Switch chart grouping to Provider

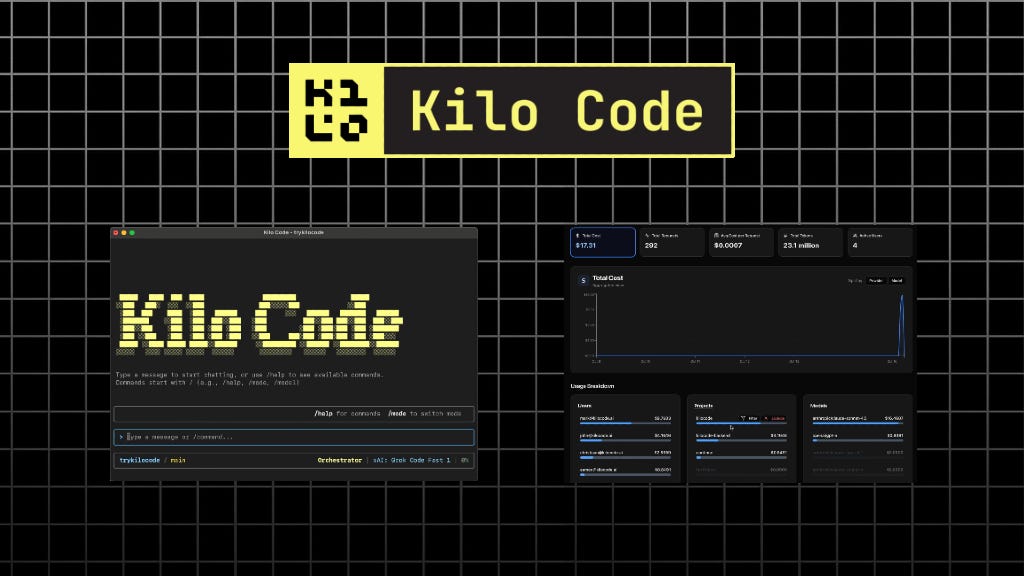tap(876, 281)
